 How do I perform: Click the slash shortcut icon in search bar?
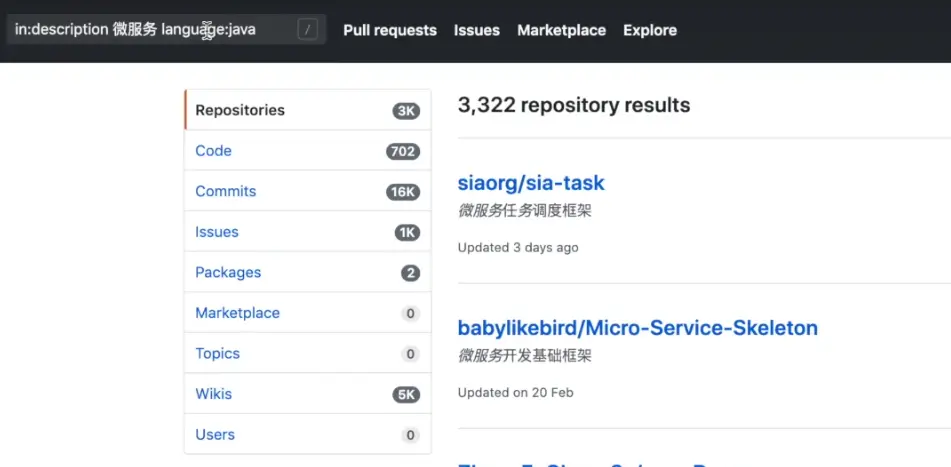[x=307, y=30]
